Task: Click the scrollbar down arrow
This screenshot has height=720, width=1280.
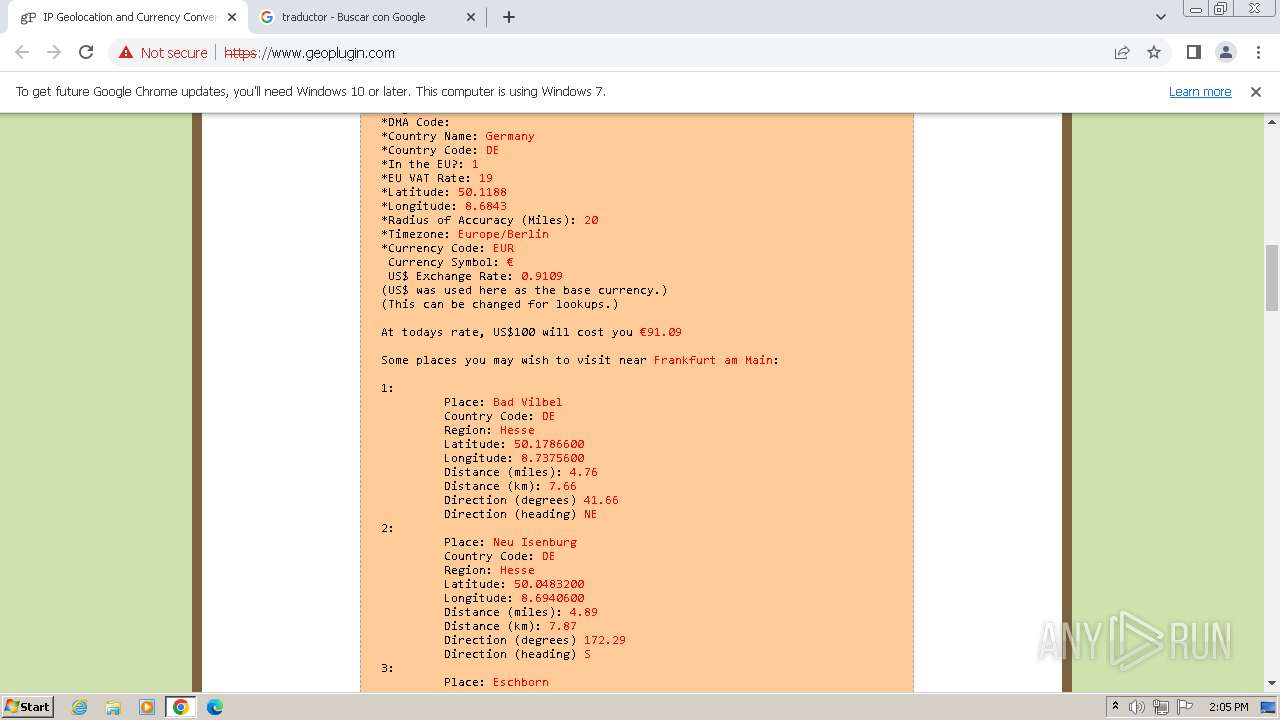Action: (x=1272, y=683)
